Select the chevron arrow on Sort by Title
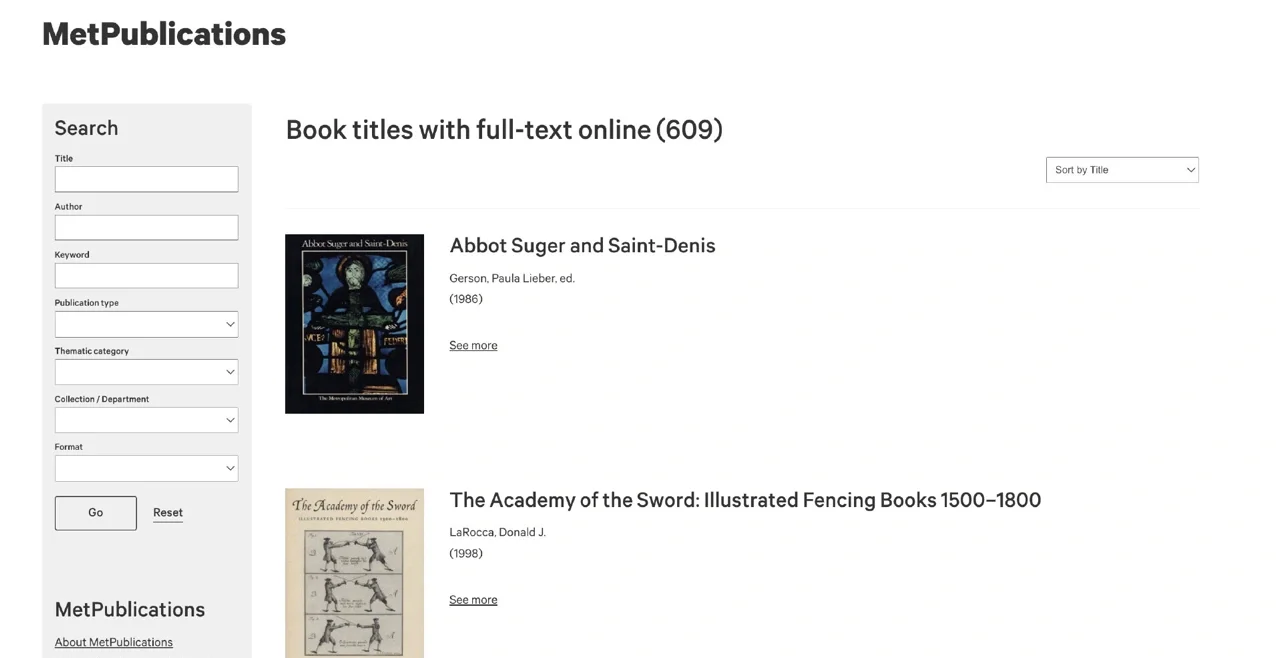 [x=1190, y=170]
